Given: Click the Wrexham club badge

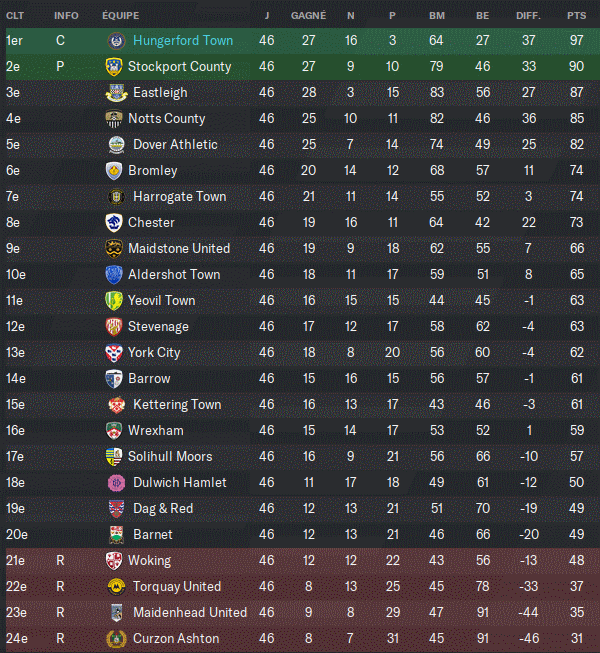Looking at the screenshot, I should (x=113, y=431).
